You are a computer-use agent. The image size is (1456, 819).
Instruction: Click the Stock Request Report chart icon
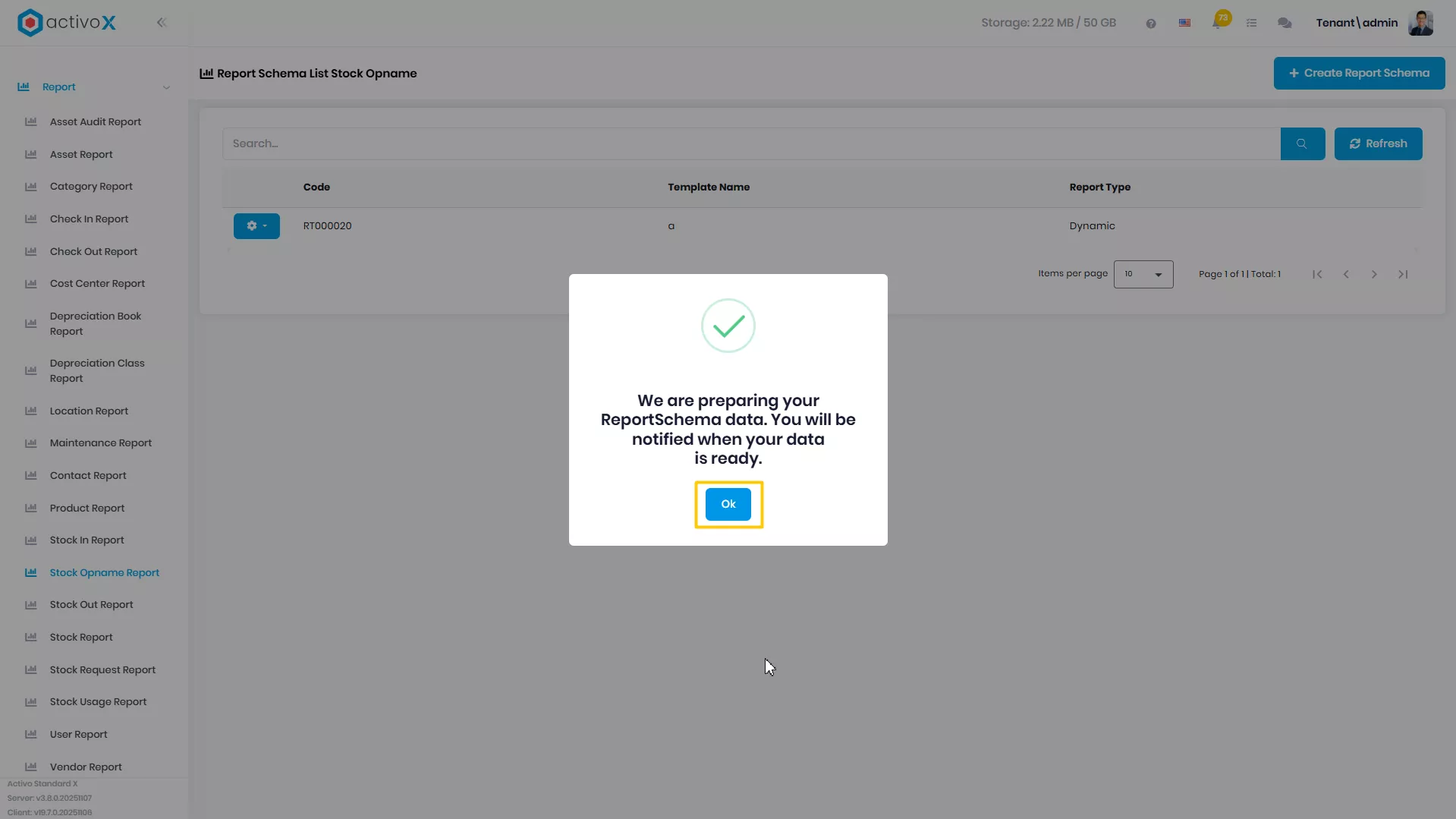coord(31,670)
